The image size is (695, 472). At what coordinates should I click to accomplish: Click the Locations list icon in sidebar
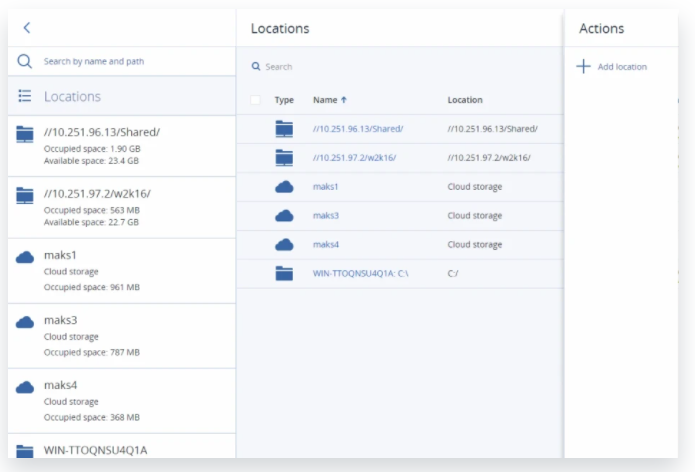[x=26, y=97]
